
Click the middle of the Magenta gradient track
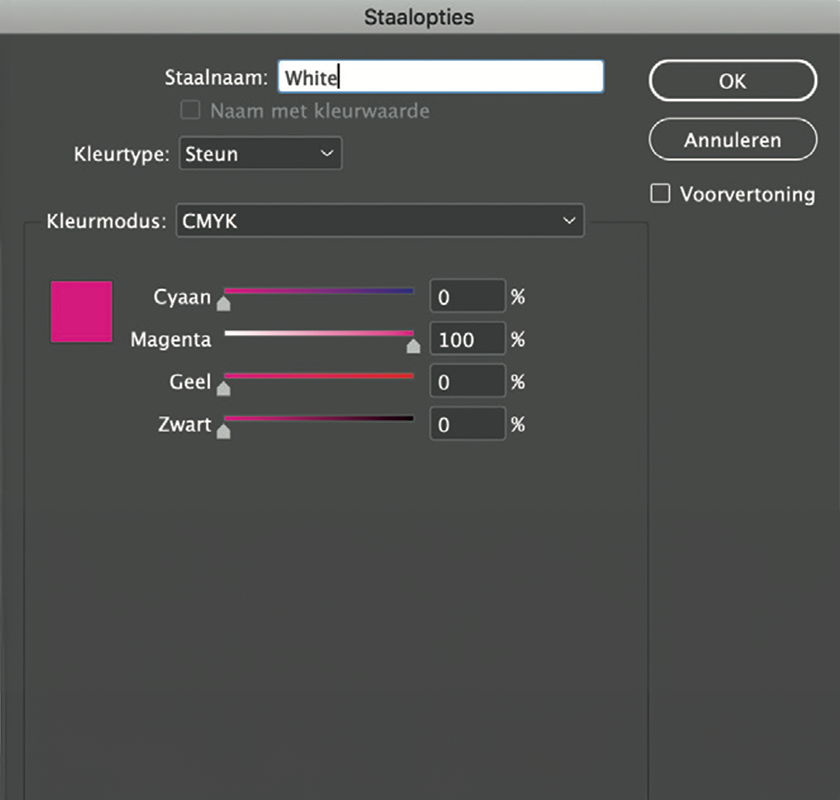[318, 334]
